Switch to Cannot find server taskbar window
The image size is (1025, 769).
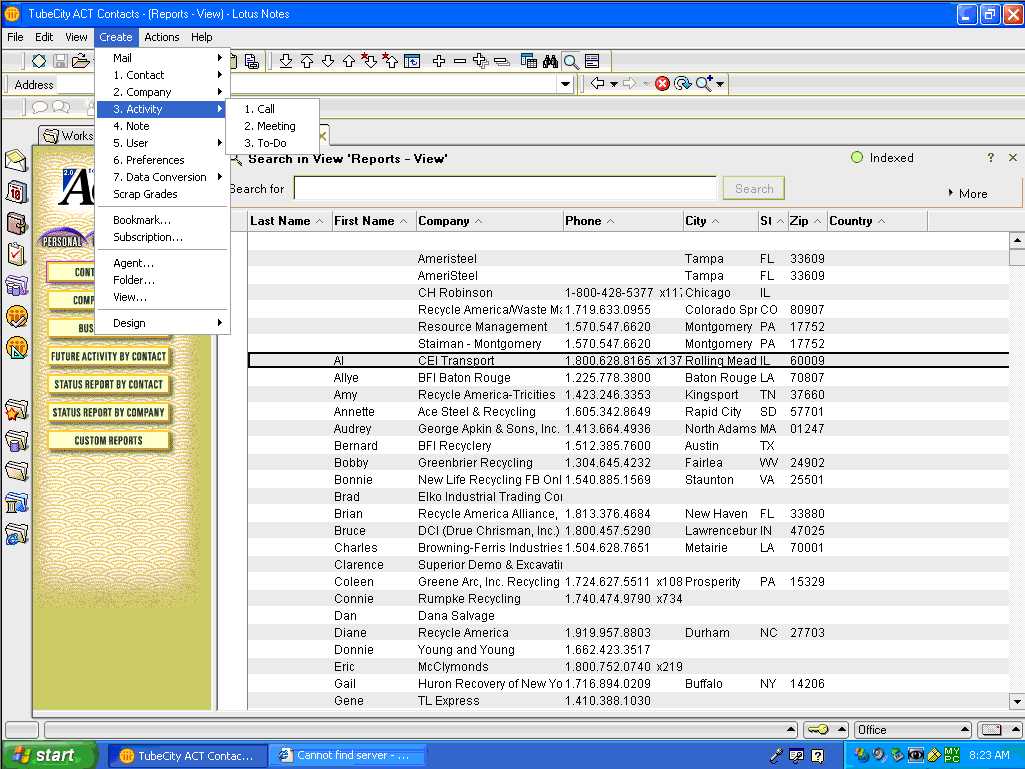[x=347, y=755]
